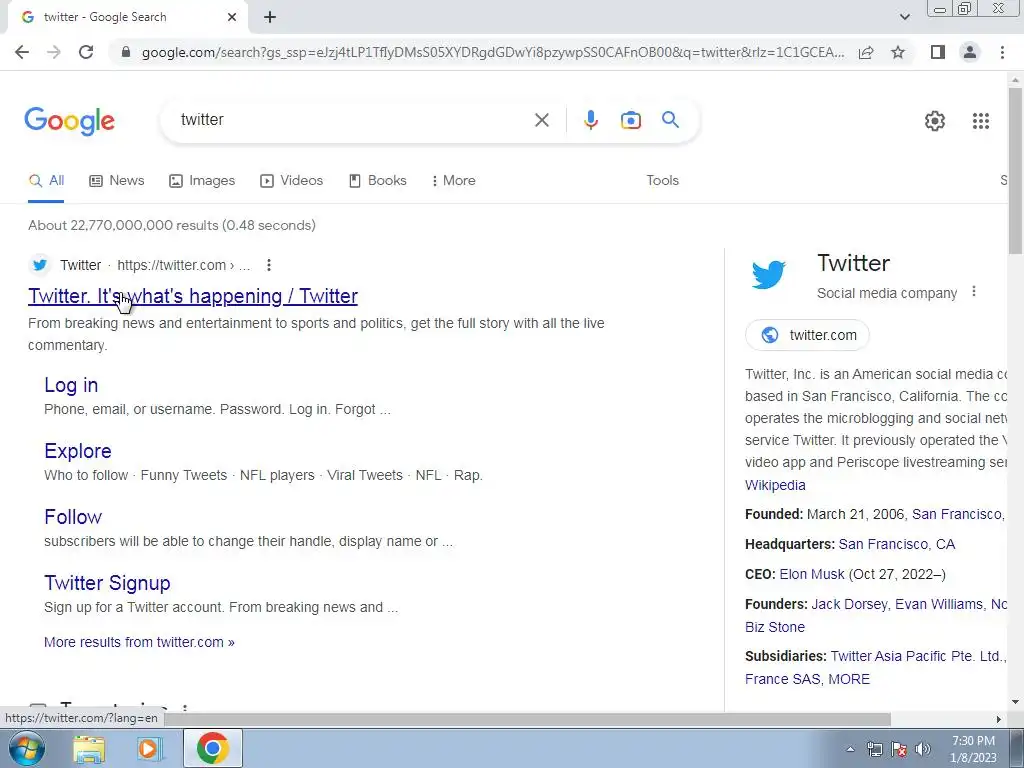The width and height of the screenshot is (1024, 768).
Task: Open the Log in sitelink
Action: pos(71,385)
